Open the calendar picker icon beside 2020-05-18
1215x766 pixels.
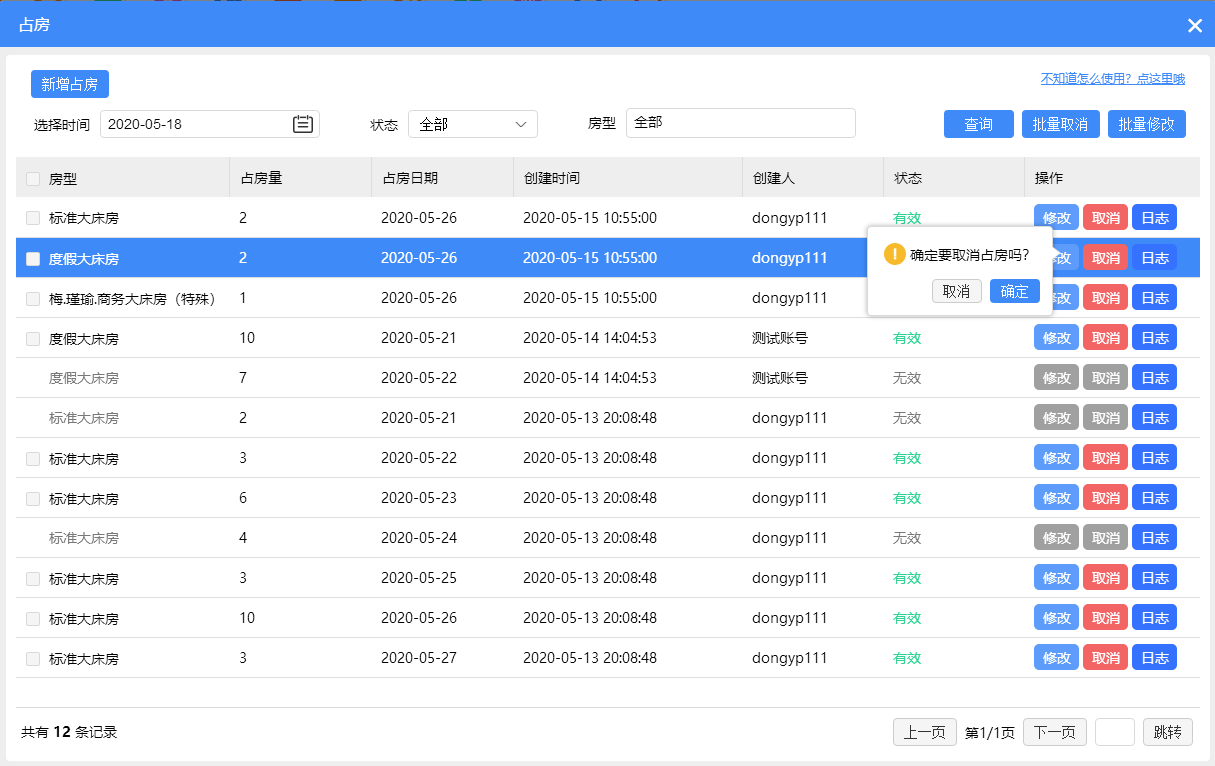(303, 124)
